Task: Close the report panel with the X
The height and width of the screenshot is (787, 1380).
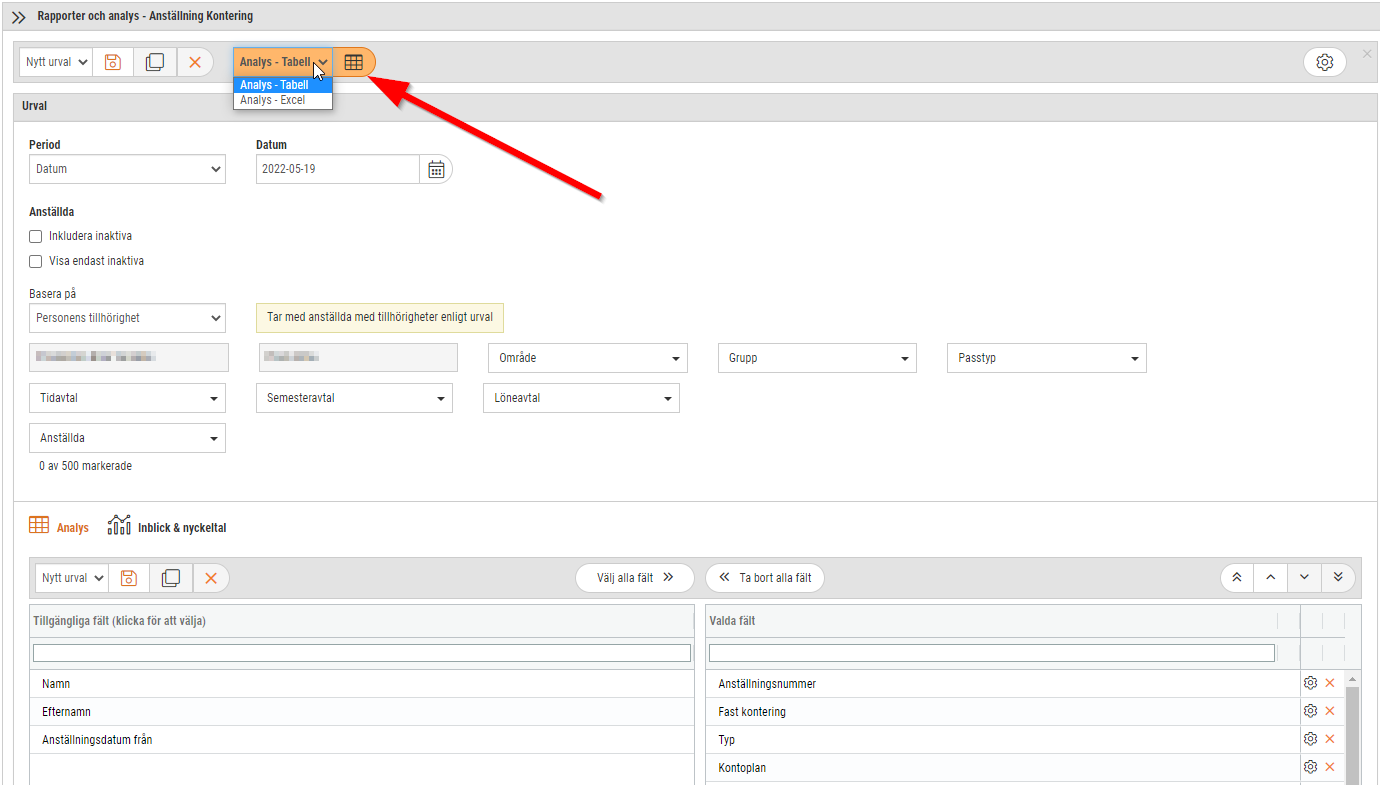Action: (1367, 53)
